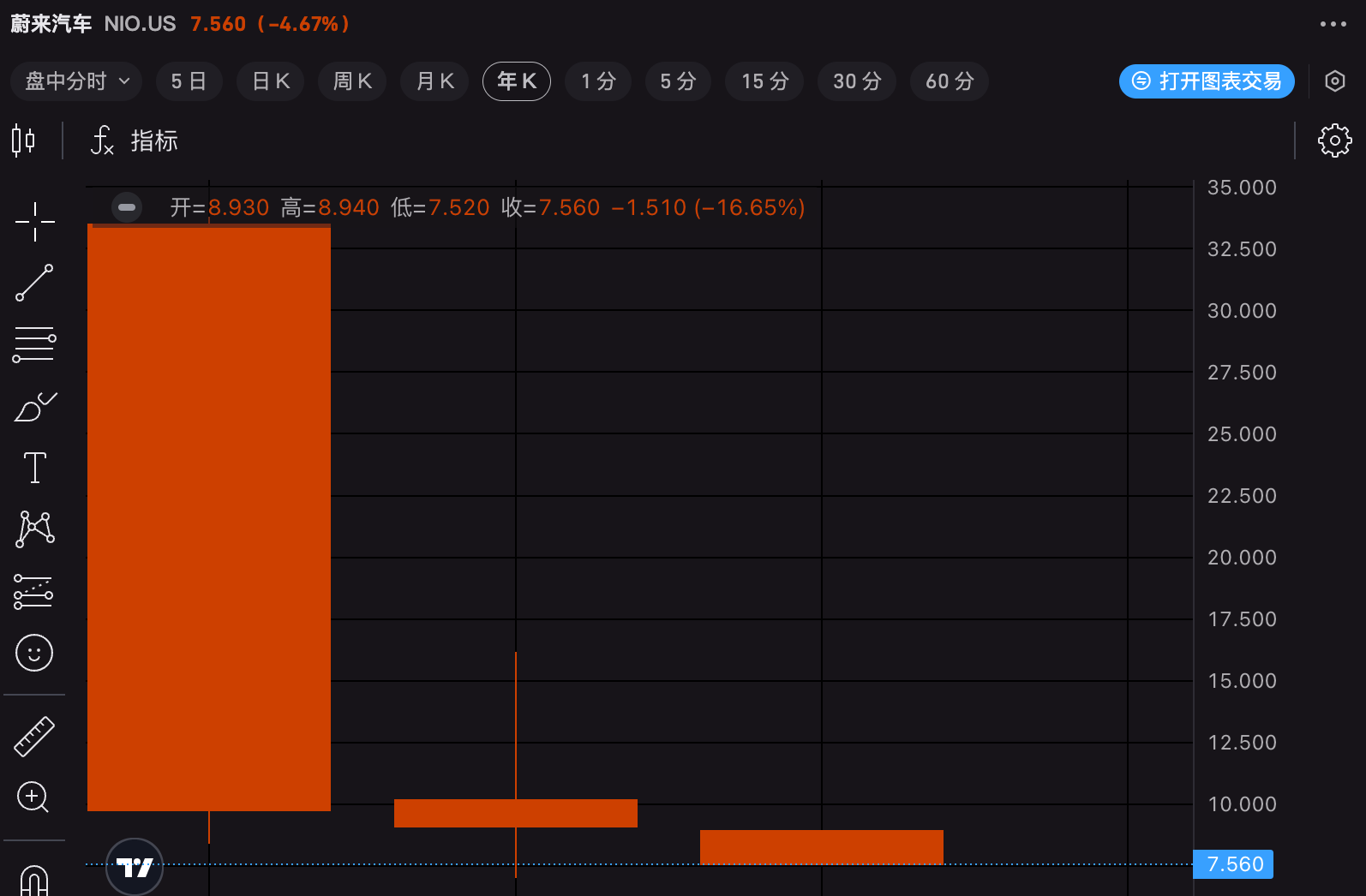
Task: Switch to the 60分 interval tab
Action: (950, 81)
